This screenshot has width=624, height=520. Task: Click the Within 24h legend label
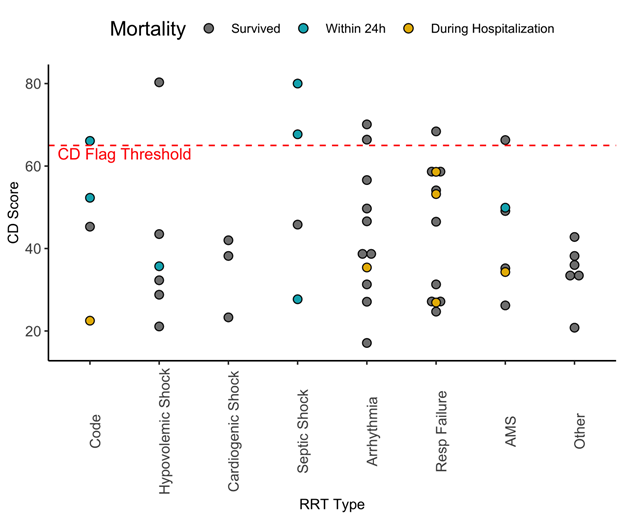[x=356, y=29]
